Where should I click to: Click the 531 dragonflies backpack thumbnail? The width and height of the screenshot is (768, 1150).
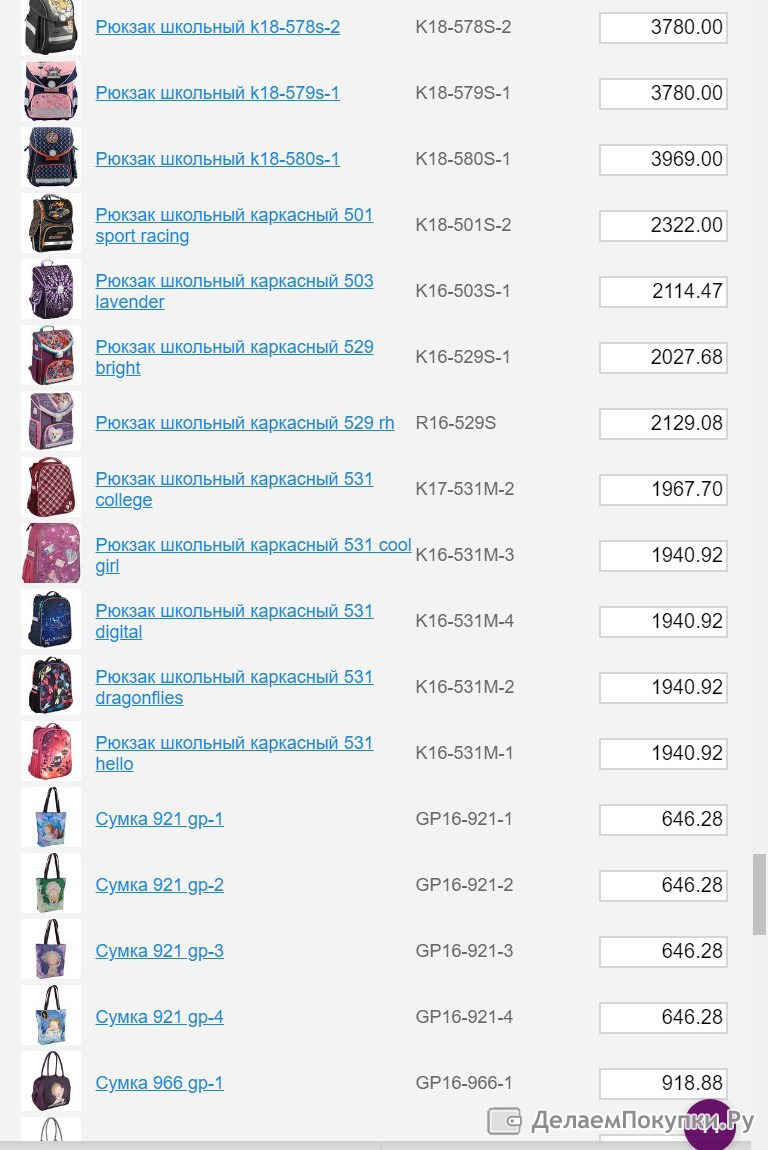point(51,686)
